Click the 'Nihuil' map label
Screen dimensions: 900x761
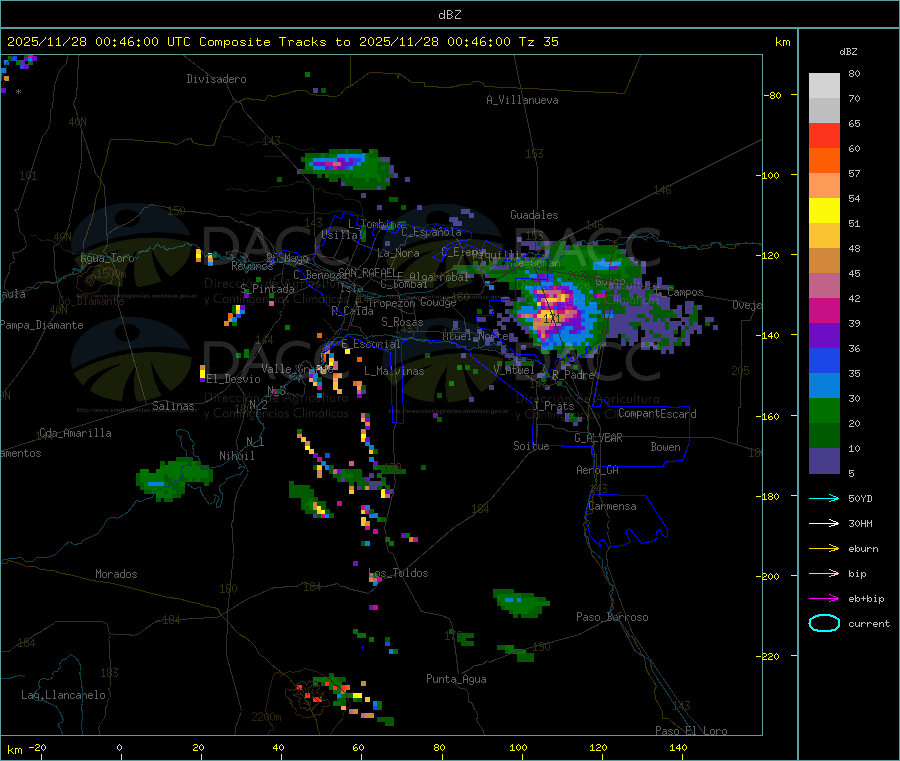coord(236,456)
